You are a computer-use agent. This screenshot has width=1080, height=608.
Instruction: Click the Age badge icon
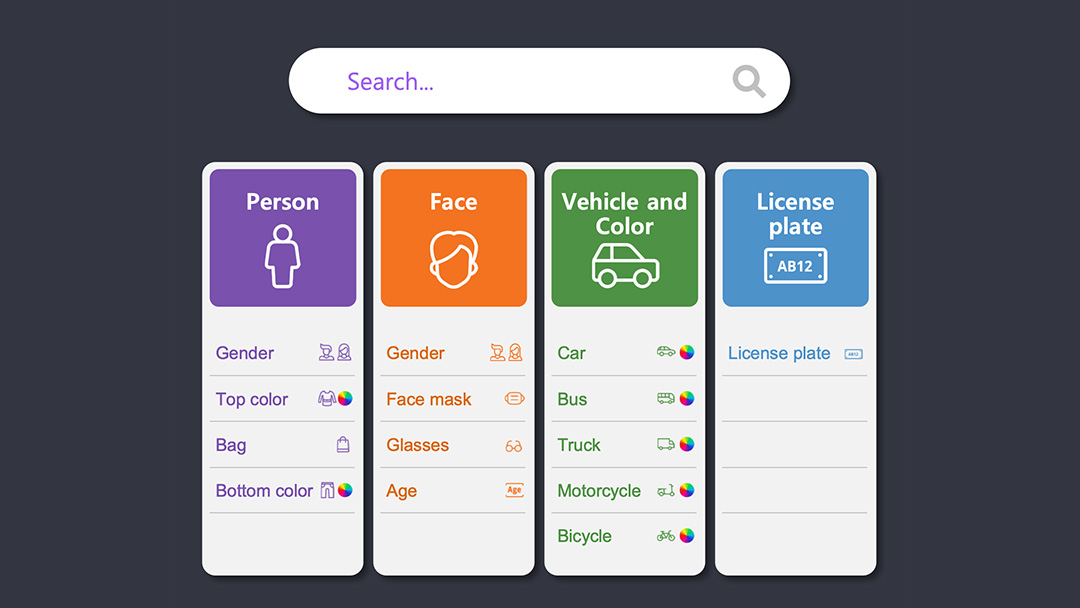pos(514,491)
